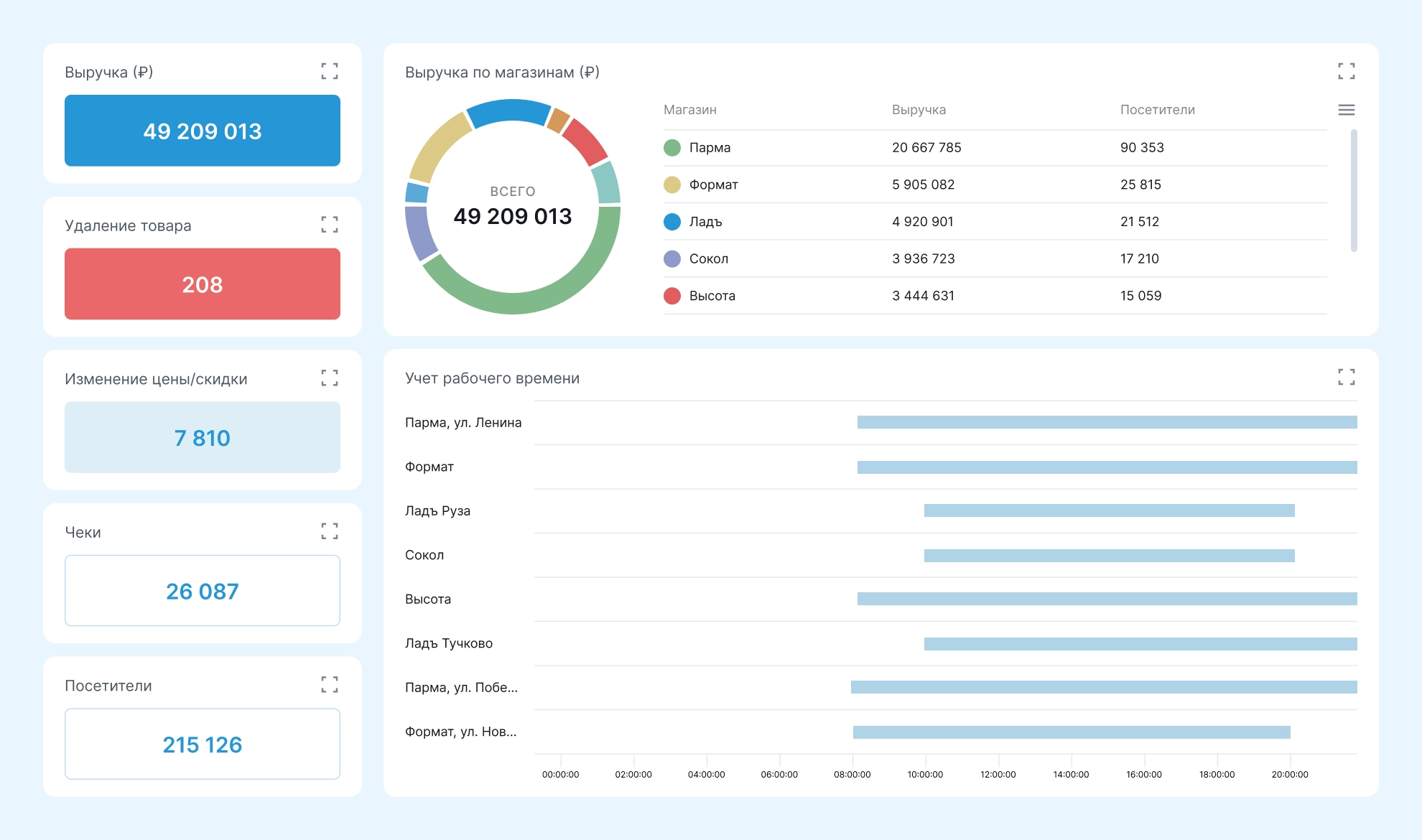Image resolution: width=1422 pixels, height=840 pixels.
Task: Select the Парма store name in table
Action: (710, 148)
